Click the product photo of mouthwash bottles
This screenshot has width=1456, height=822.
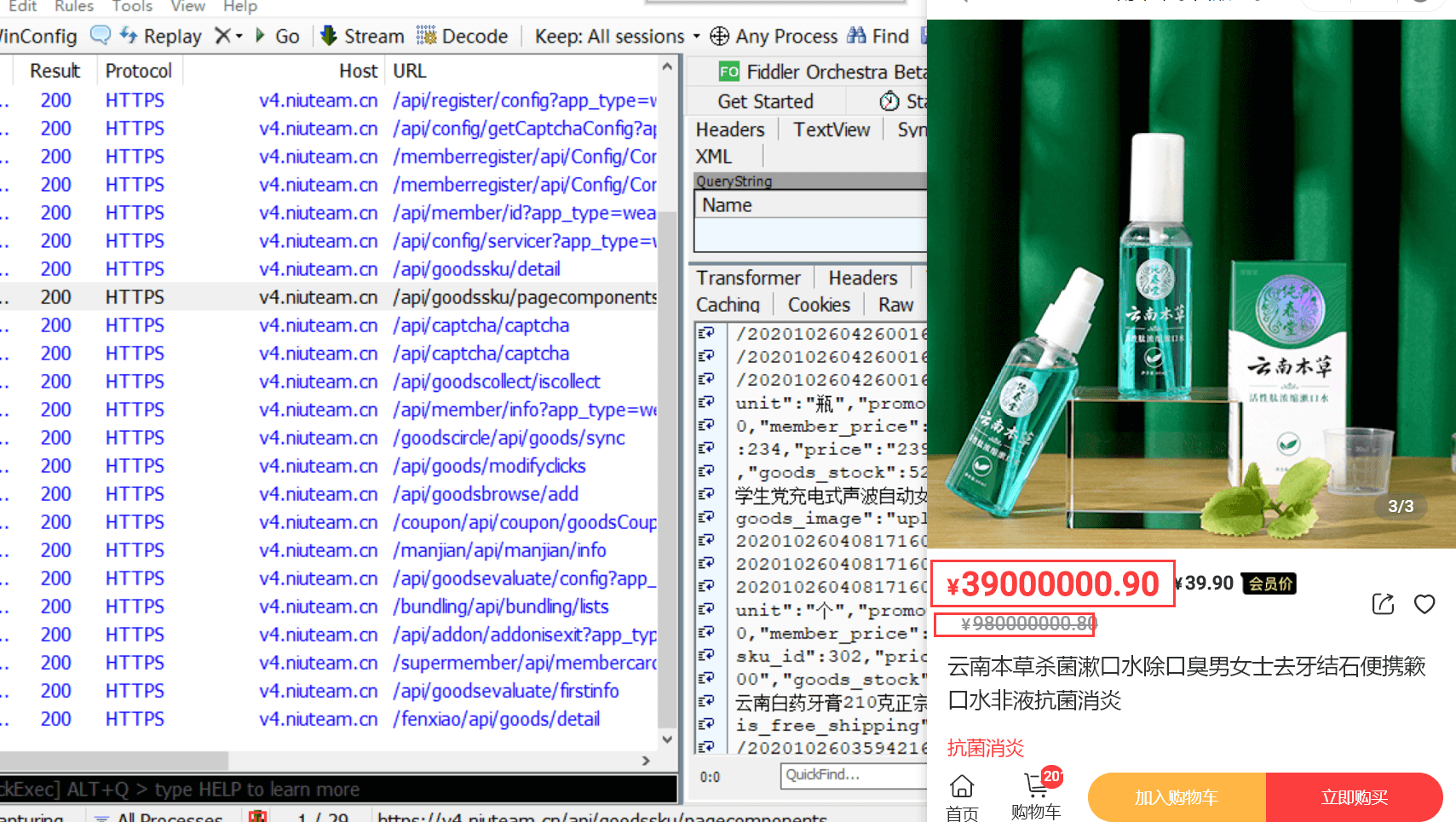(x=1191, y=284)
